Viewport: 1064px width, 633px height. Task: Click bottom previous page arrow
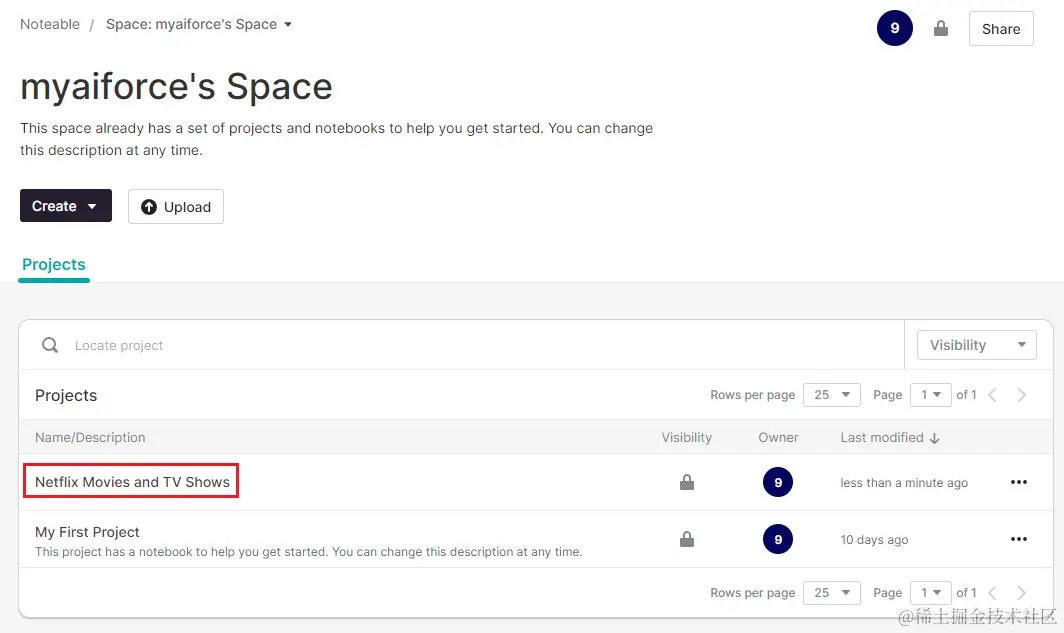(x=992, y=592)
